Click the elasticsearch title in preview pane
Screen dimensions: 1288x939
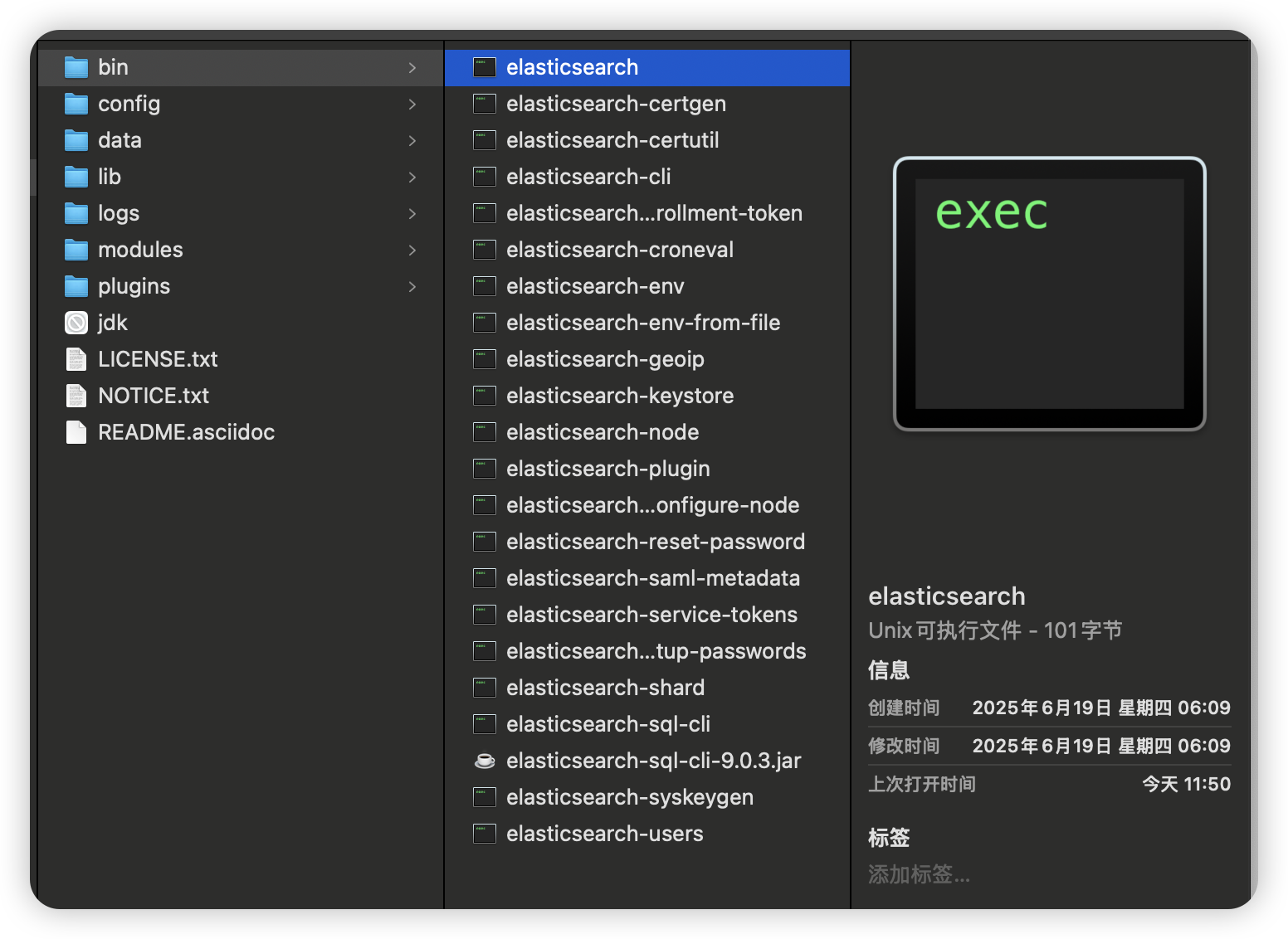point(947,596)
